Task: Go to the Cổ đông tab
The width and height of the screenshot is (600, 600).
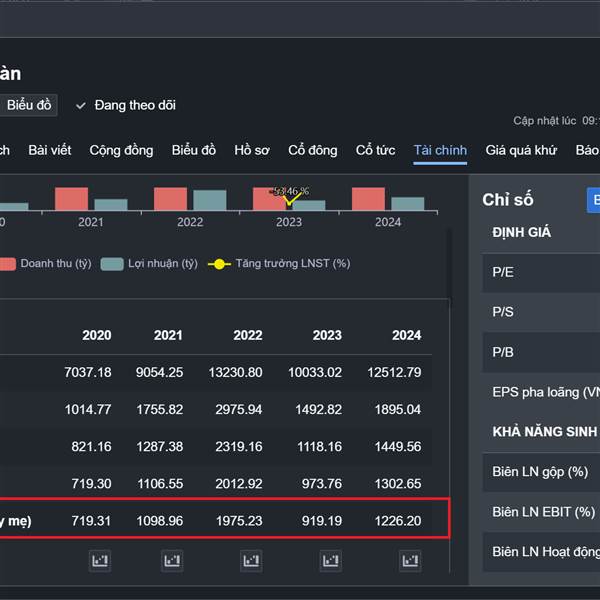Action: point(313,150)
